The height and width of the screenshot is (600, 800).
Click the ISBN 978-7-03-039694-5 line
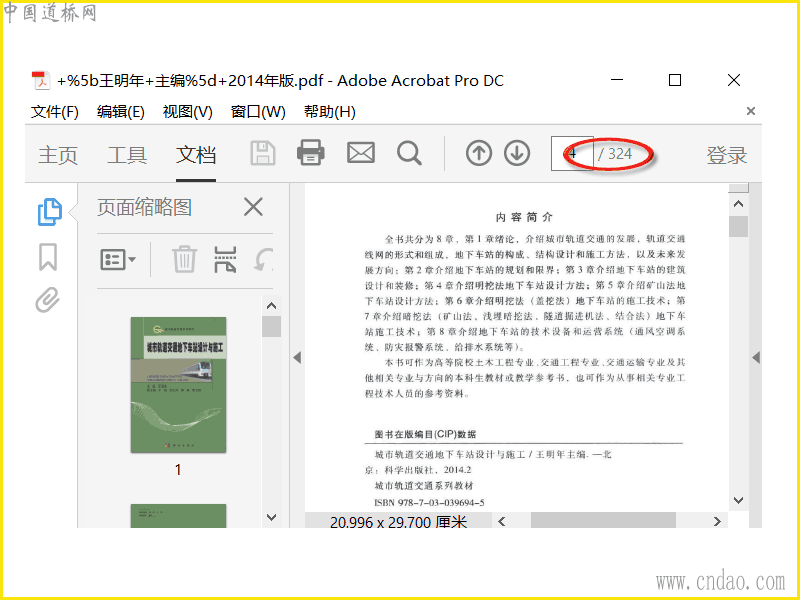click(x=429, y=503)
